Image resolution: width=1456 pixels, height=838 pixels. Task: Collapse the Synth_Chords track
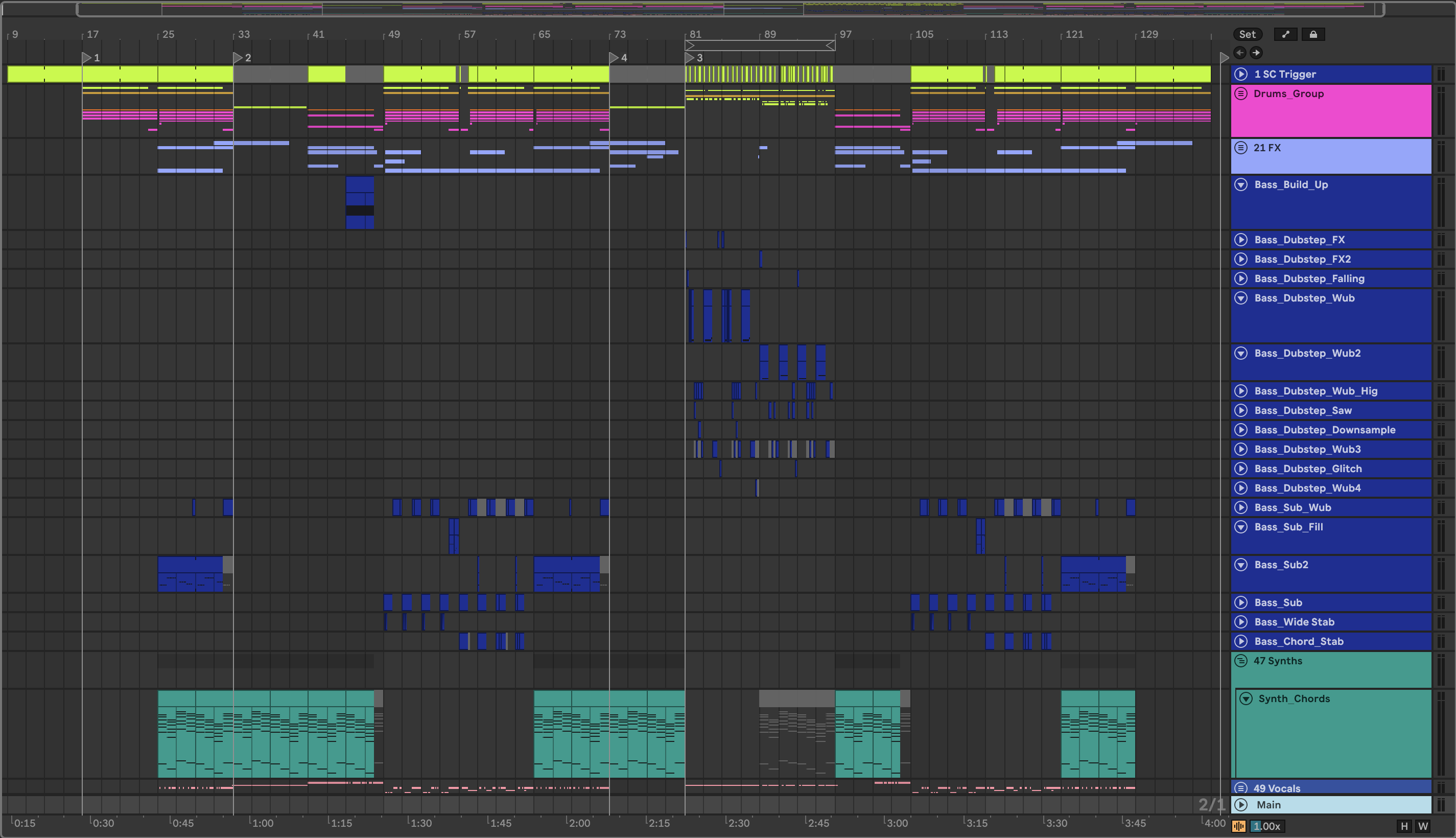coord(1246,699)
